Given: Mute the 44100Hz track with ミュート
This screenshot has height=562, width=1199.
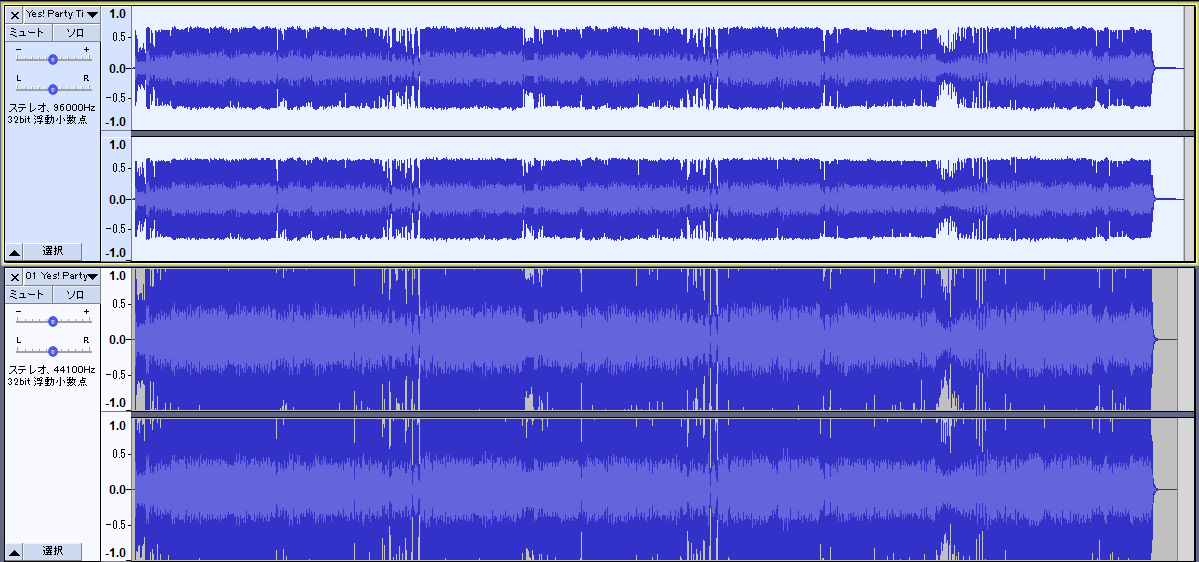Looking at the screenshot, I should pos(29,294).
